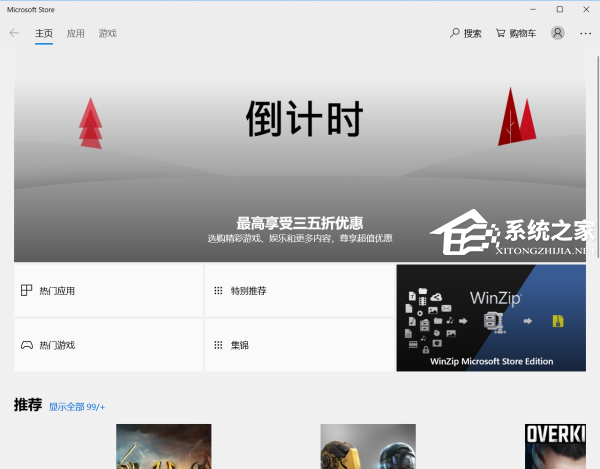
Task: Open the first recommended game thumbnail
Action: point(164,446)
